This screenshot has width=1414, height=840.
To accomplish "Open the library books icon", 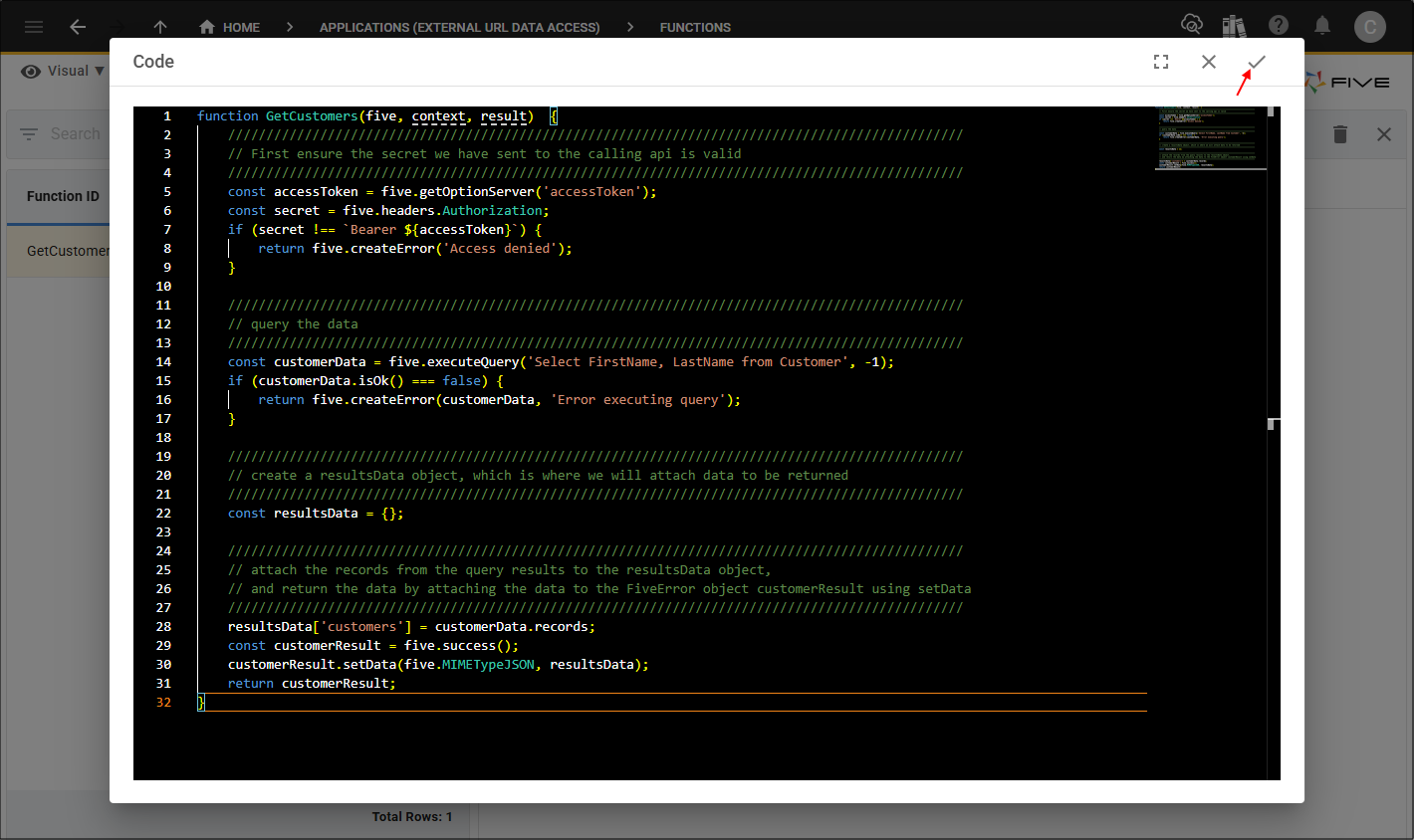I will 1235,26.
